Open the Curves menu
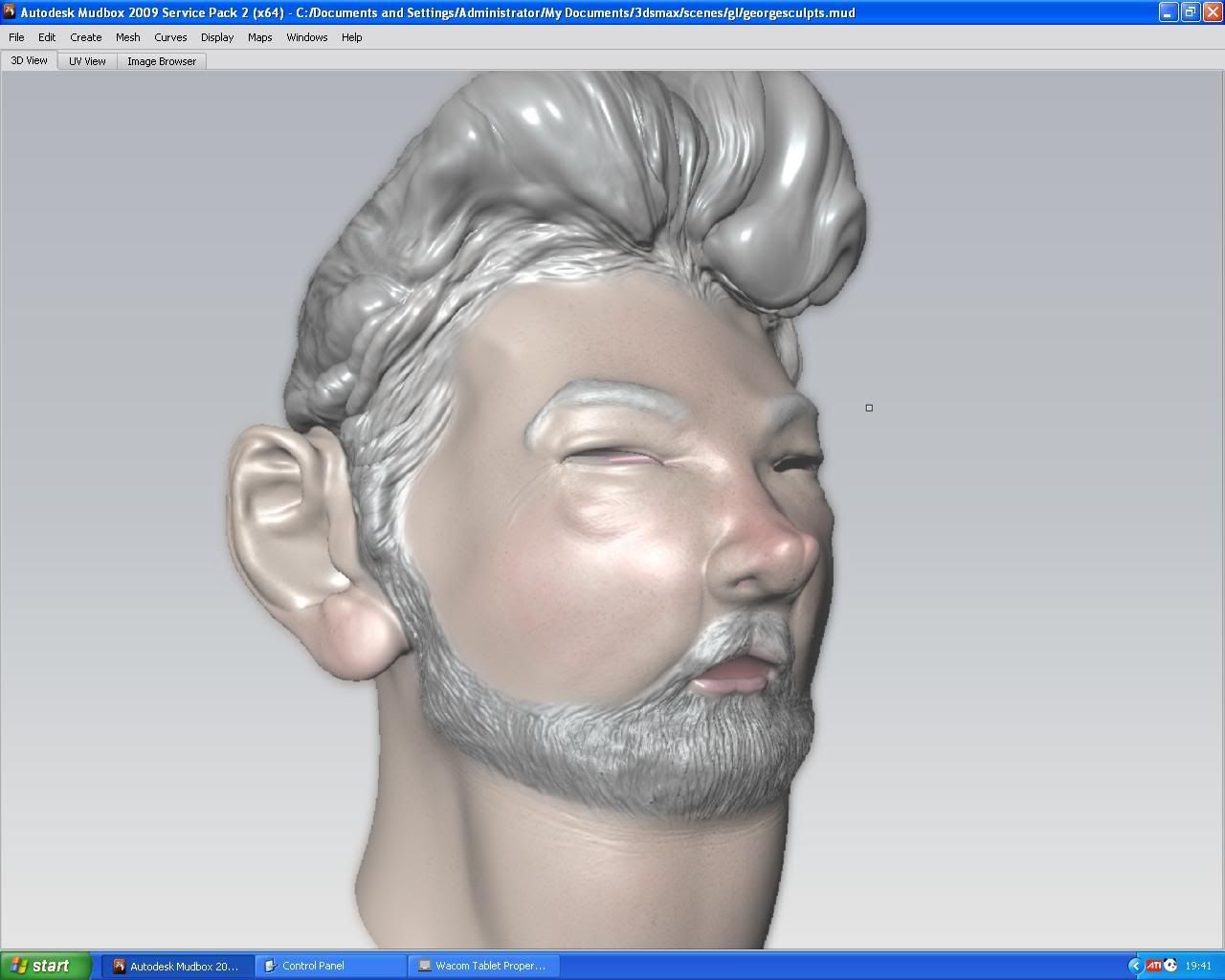 [x=170, y=37]
